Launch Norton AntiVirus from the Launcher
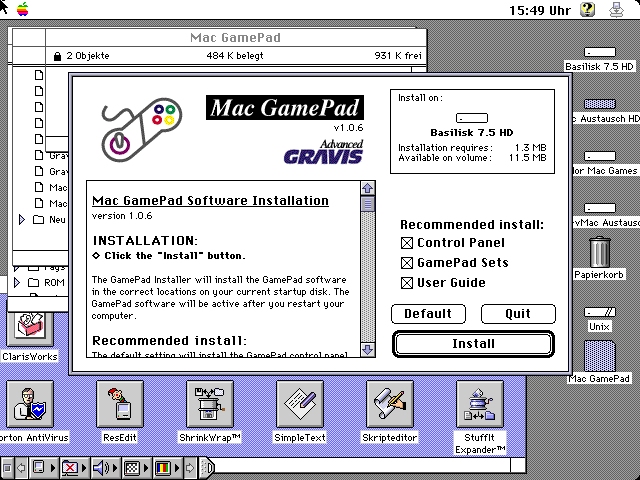640x480 pixels. pos(30,404)
